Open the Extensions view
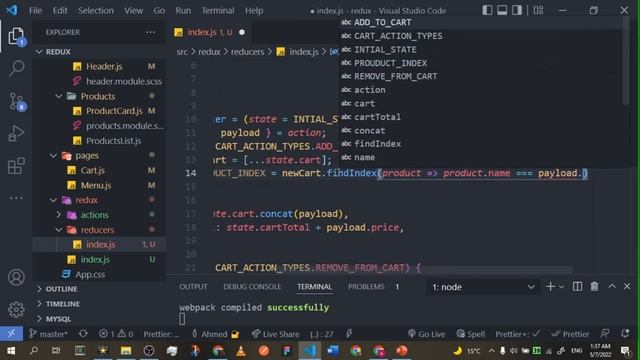 [16, 166]
